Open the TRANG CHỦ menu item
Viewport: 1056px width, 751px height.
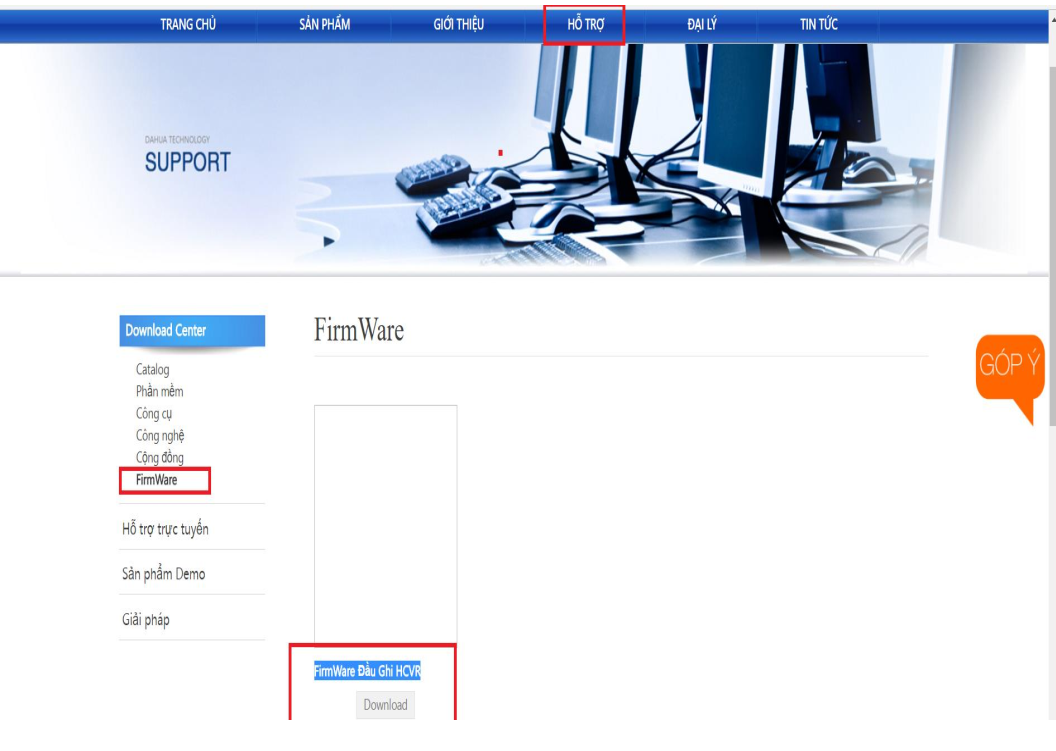[188, 25]
